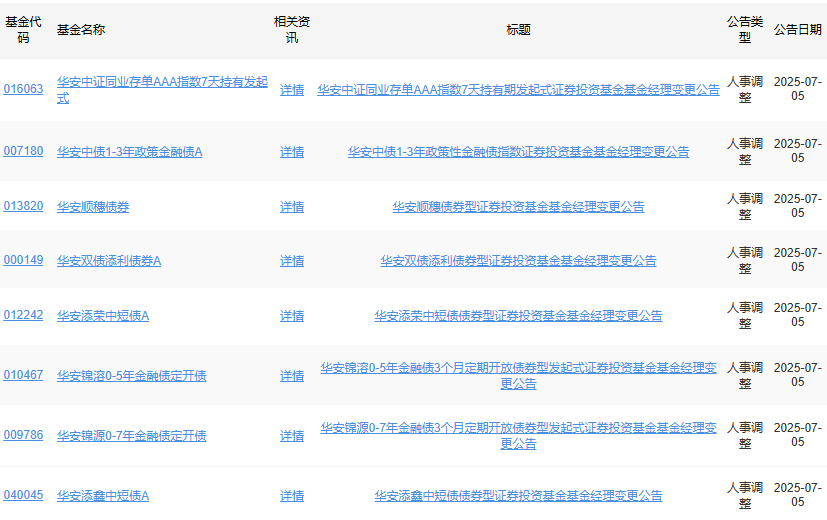This screenshot has width=827, height=520.
Task: Open fund code 010467 link
Action: tap(23, 375)
